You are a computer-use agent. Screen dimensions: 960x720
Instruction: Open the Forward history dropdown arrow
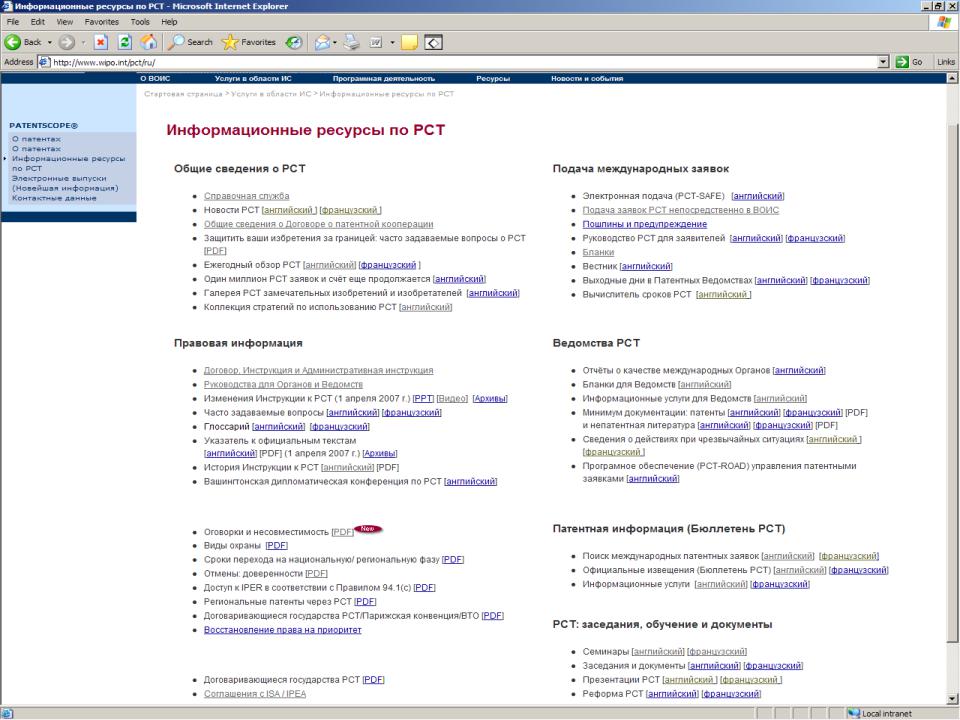(x=83, y=42)
